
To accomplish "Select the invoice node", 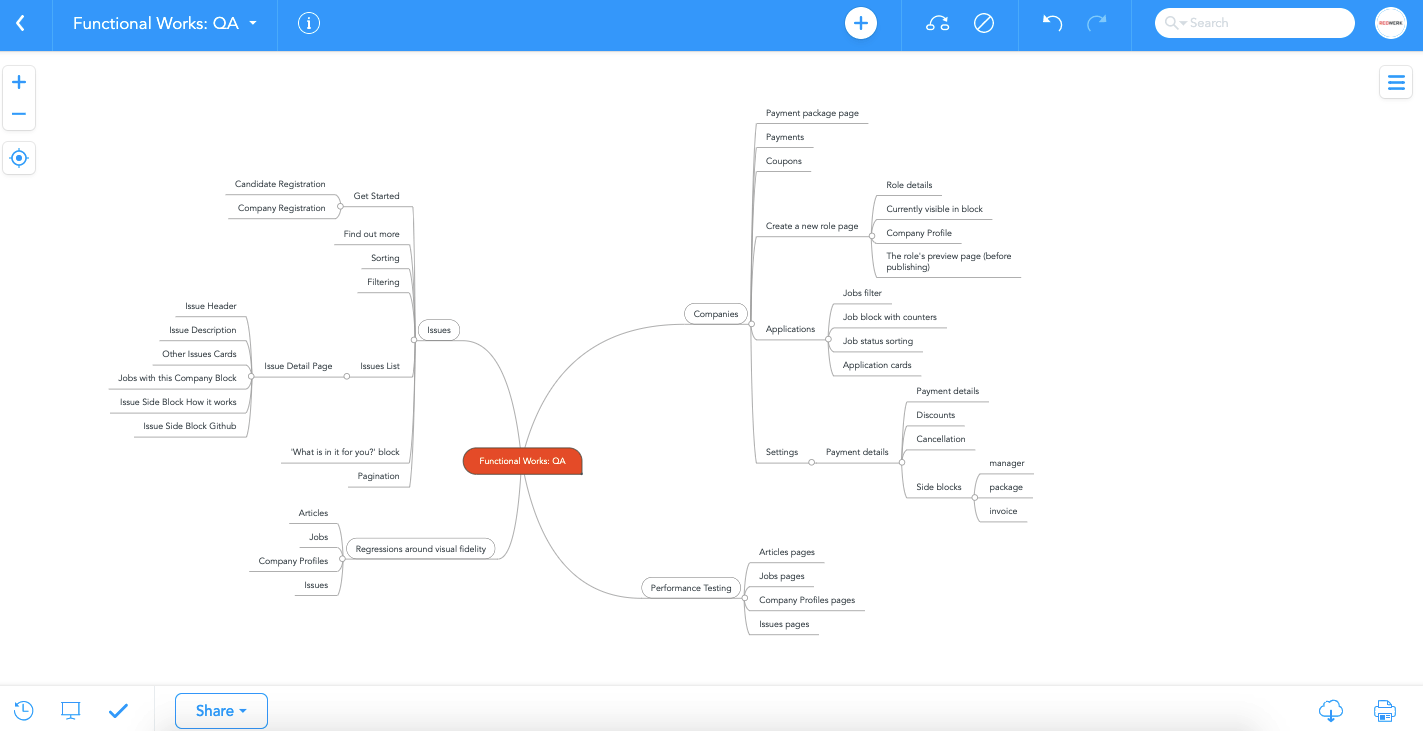I will coord(1003,511).
